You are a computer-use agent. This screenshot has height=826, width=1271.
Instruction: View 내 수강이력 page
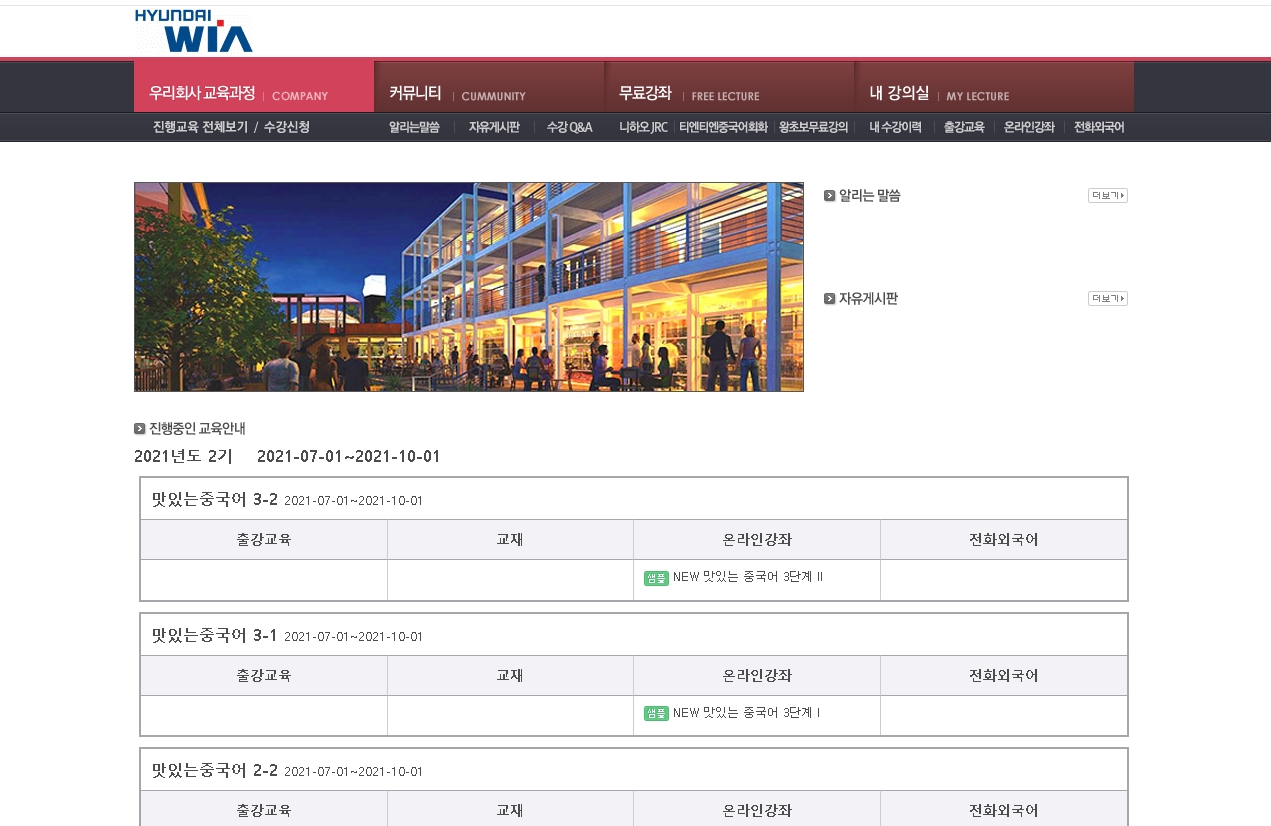[x=895, y=127]
